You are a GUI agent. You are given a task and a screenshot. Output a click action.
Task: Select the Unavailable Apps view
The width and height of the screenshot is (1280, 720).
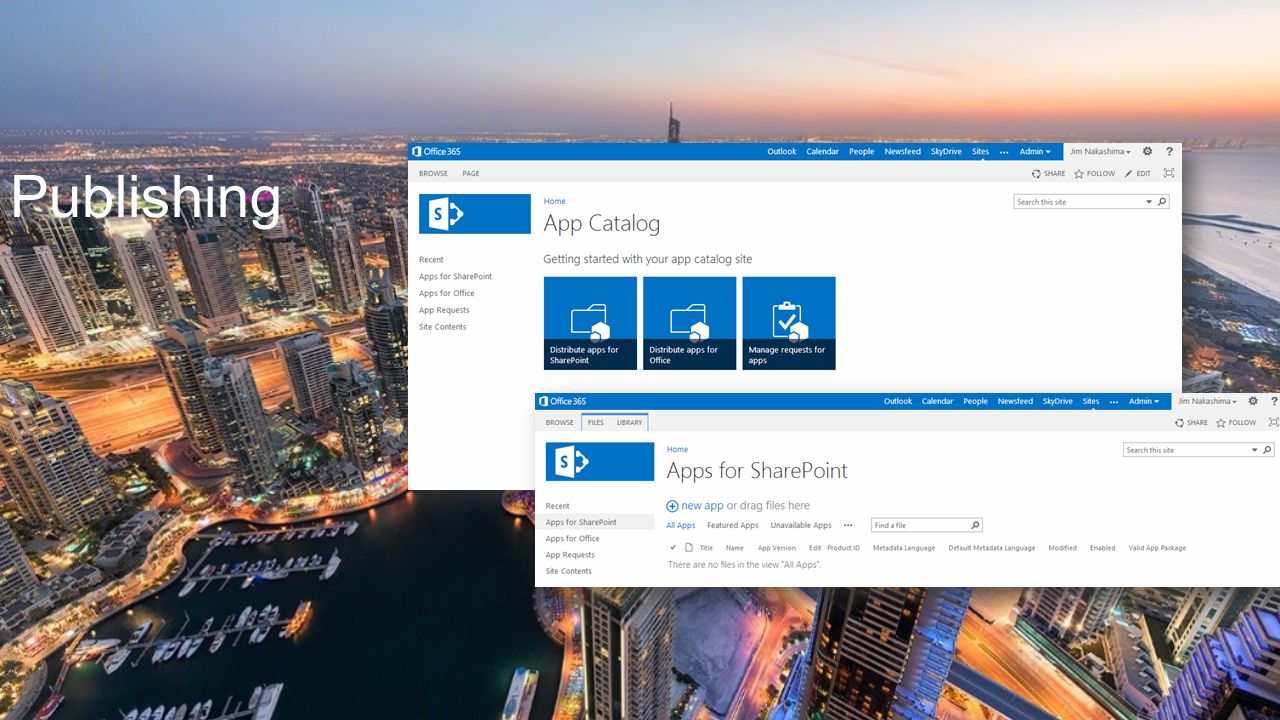click(801, 525)
